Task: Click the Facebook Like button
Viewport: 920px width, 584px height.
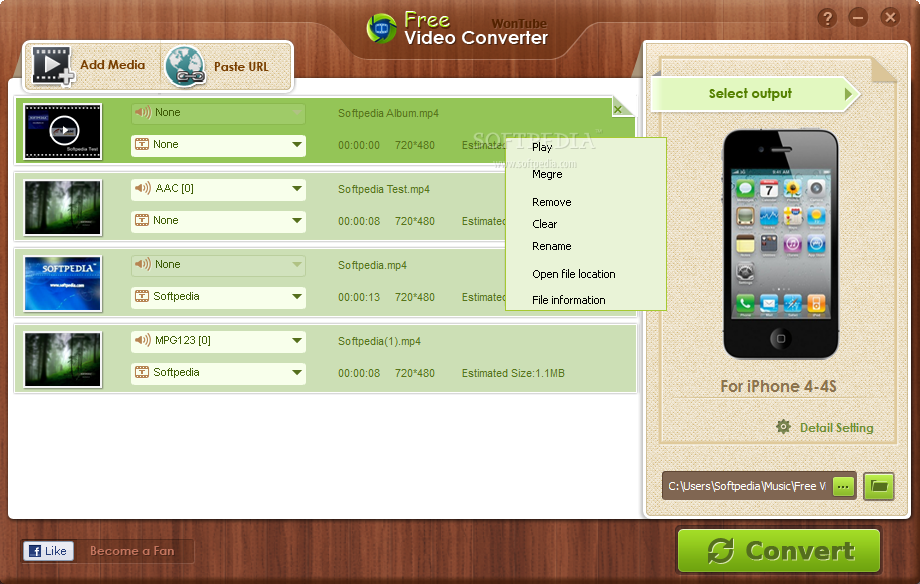Action: (x=49, y=551)
